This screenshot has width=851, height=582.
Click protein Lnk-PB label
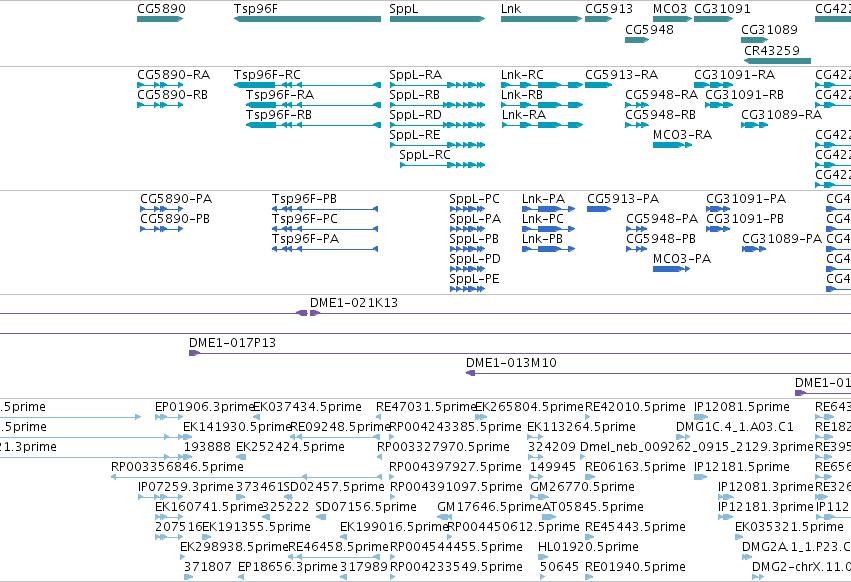(543, 239)
